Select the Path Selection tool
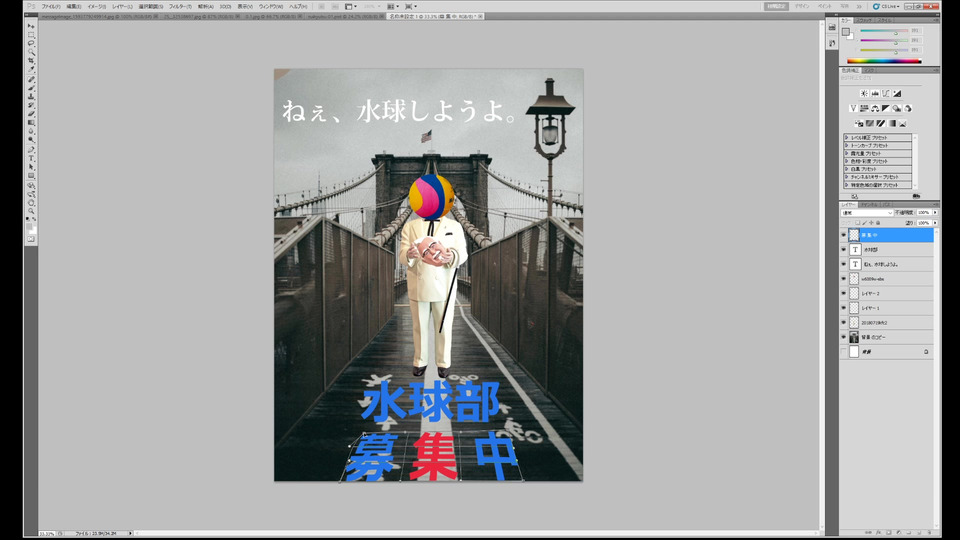 31,167
